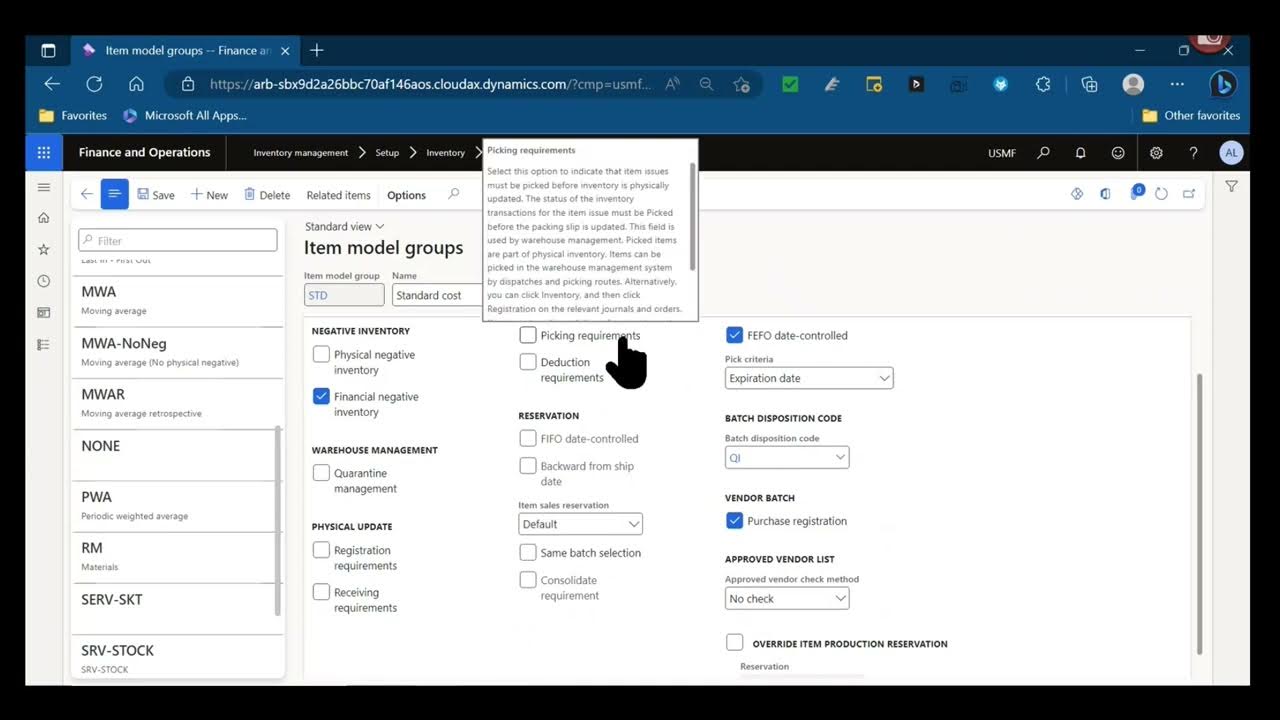Open the AL user account avatar
The image size is (1280, 720).
tap(1231, 153)
